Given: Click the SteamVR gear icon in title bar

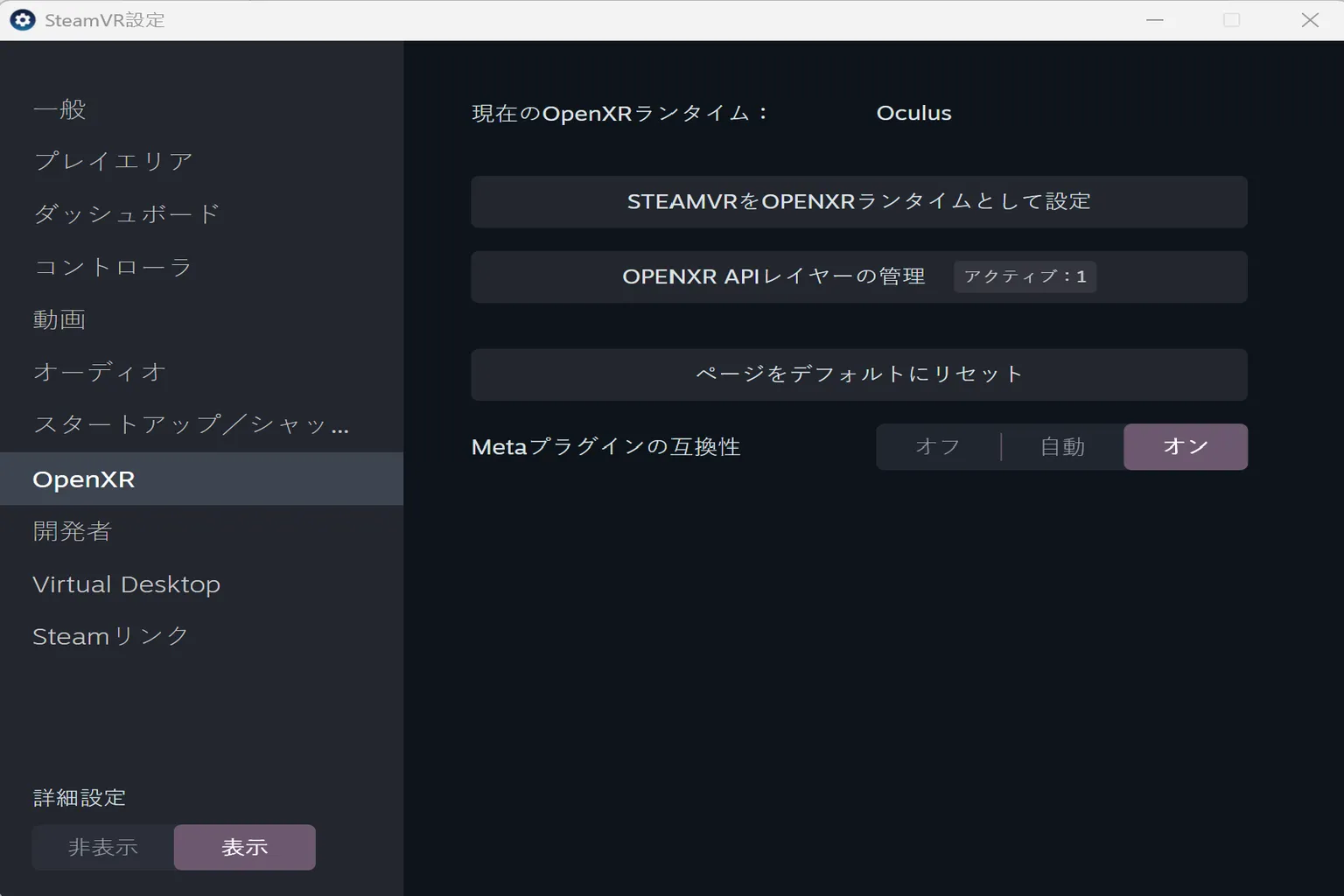Looking at the screenshot, I should (x=22, y=20).
